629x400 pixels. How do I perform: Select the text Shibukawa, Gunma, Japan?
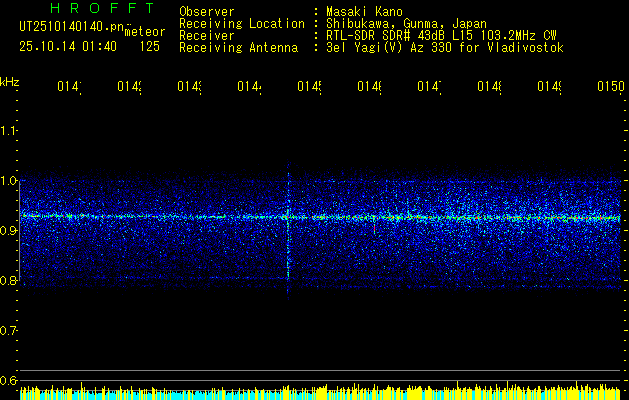point(406,24)
